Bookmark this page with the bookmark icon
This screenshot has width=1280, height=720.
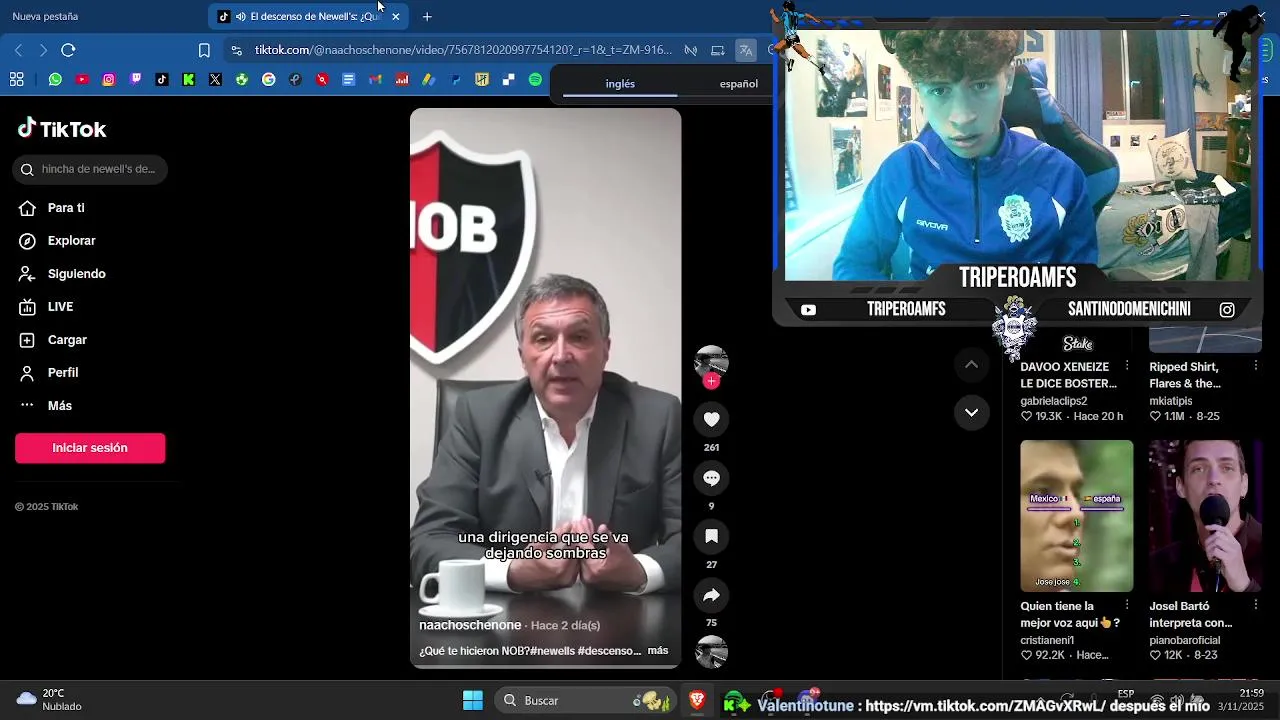point(204,50)
